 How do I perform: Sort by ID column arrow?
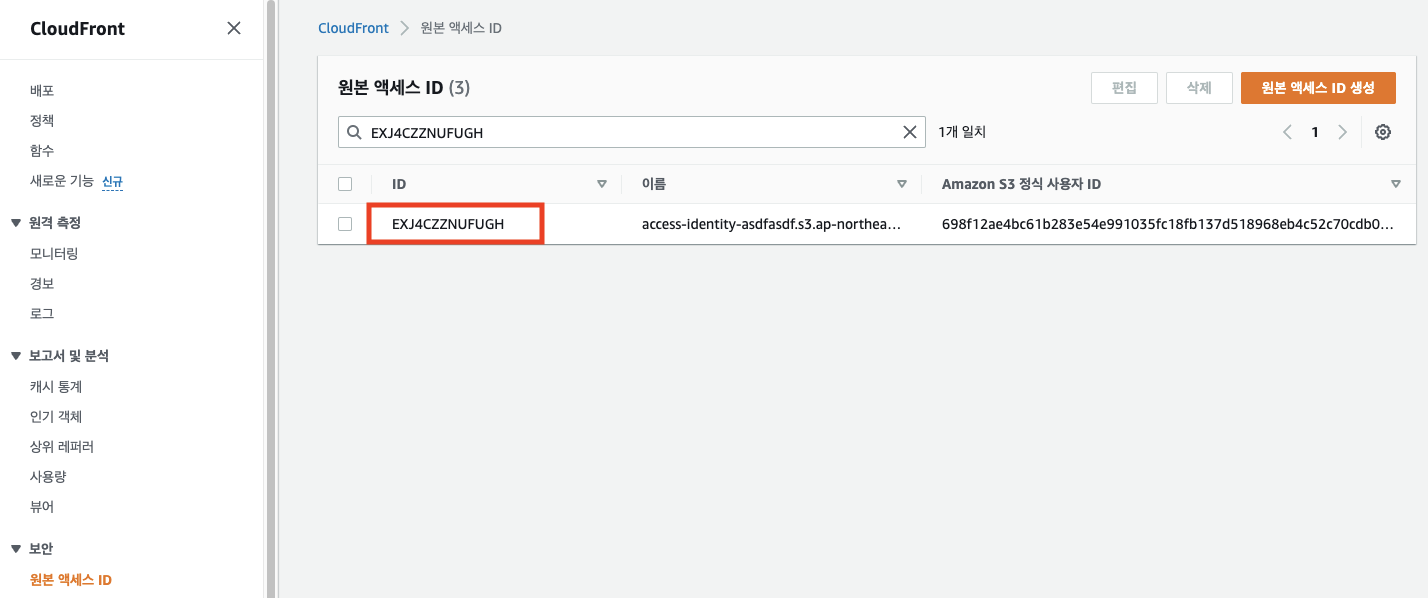[x=602, y=184]
